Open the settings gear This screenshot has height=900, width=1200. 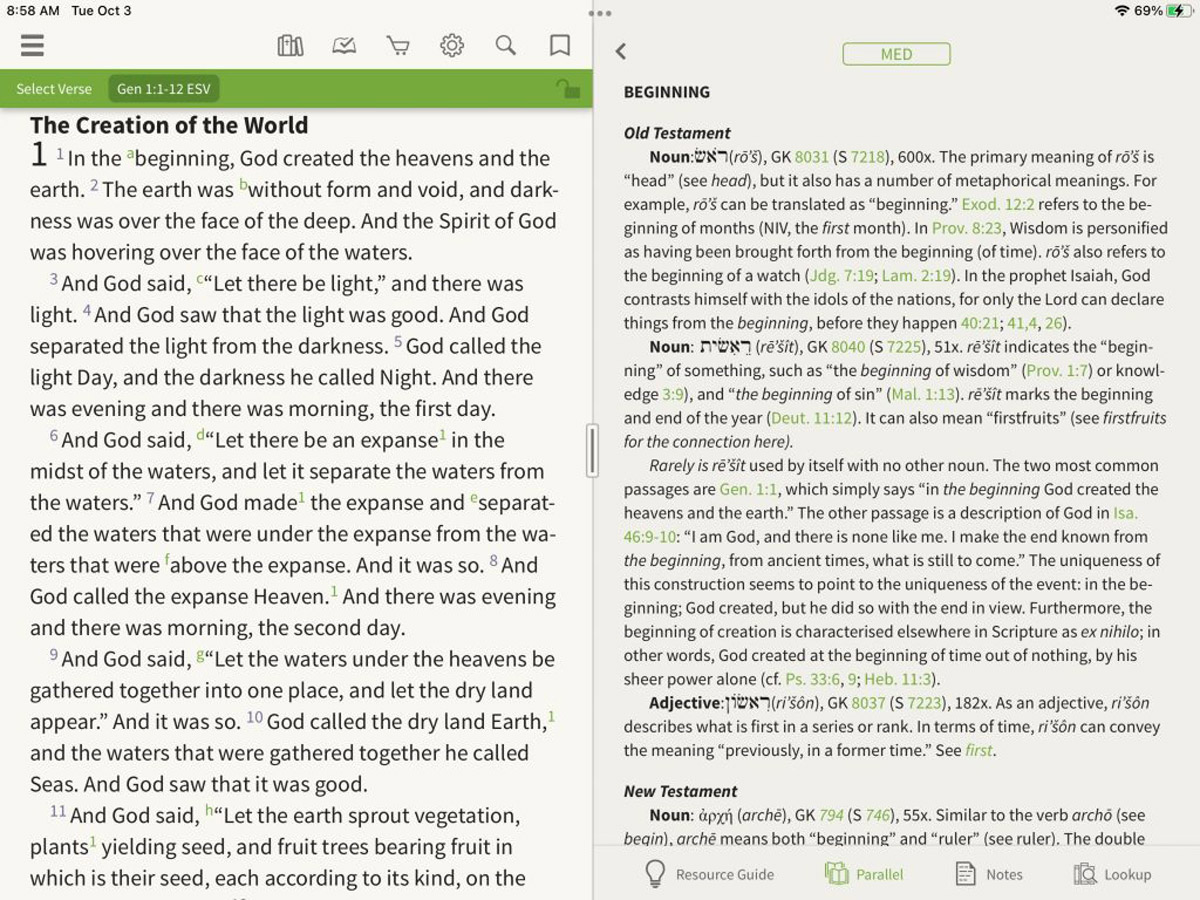click(x=452, y=45)
